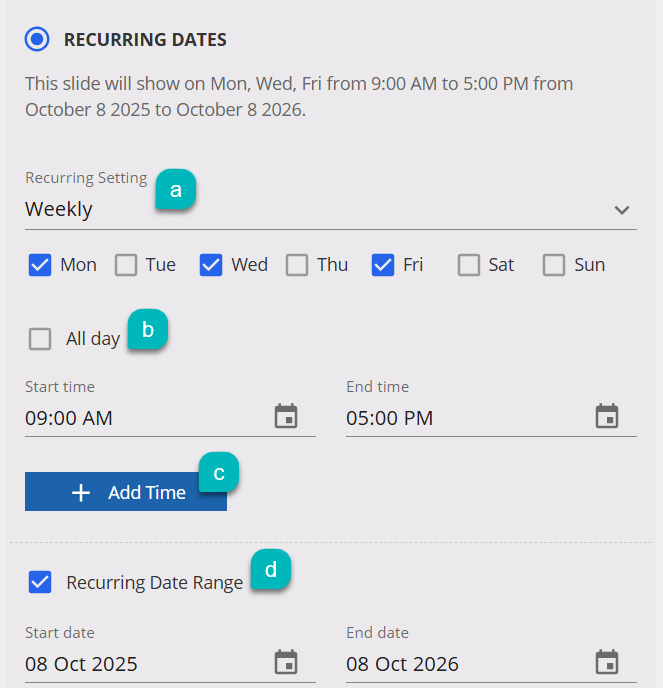Check the Tue checkbox

[126, 265]
